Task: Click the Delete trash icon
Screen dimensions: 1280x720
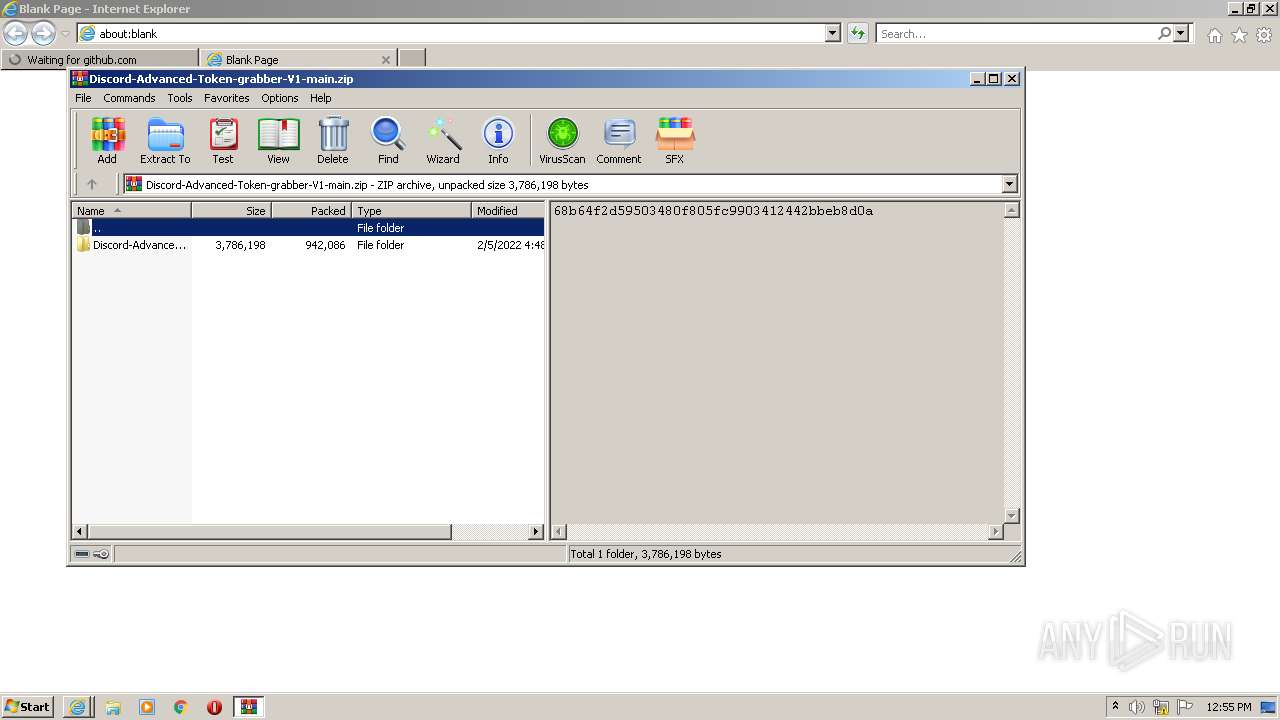Action: point(333,140)
